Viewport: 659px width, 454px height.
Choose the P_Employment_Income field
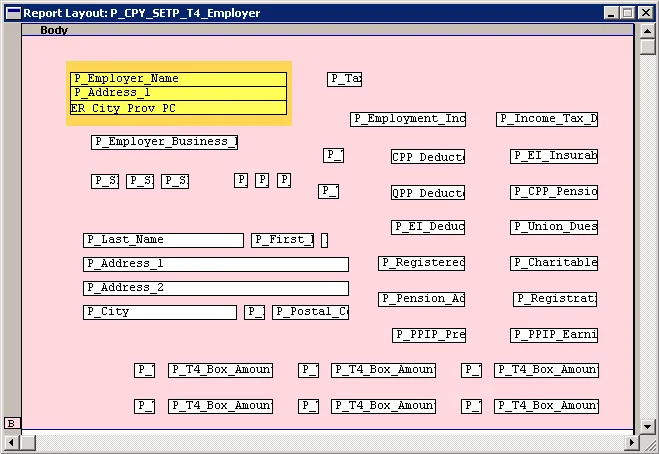click(x=408, y=119)
